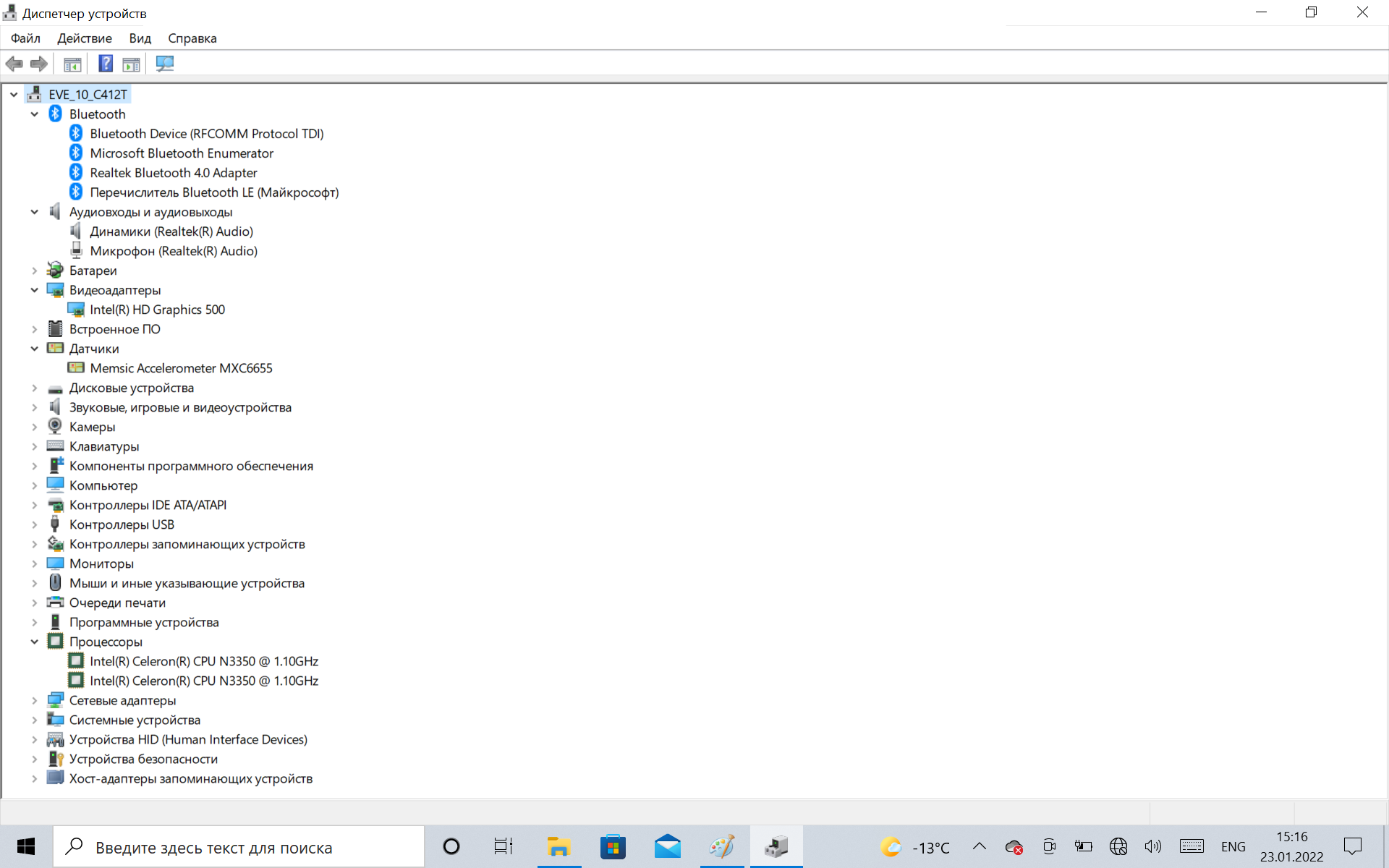Collapse the Bluetooth category
The height and width of the screenshot is (868, 1389).
(34, 114)
